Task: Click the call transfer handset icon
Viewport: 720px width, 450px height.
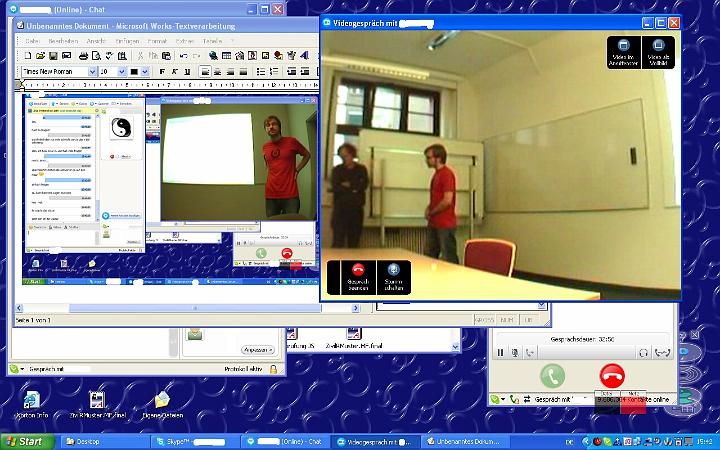Action: (530, 353)
